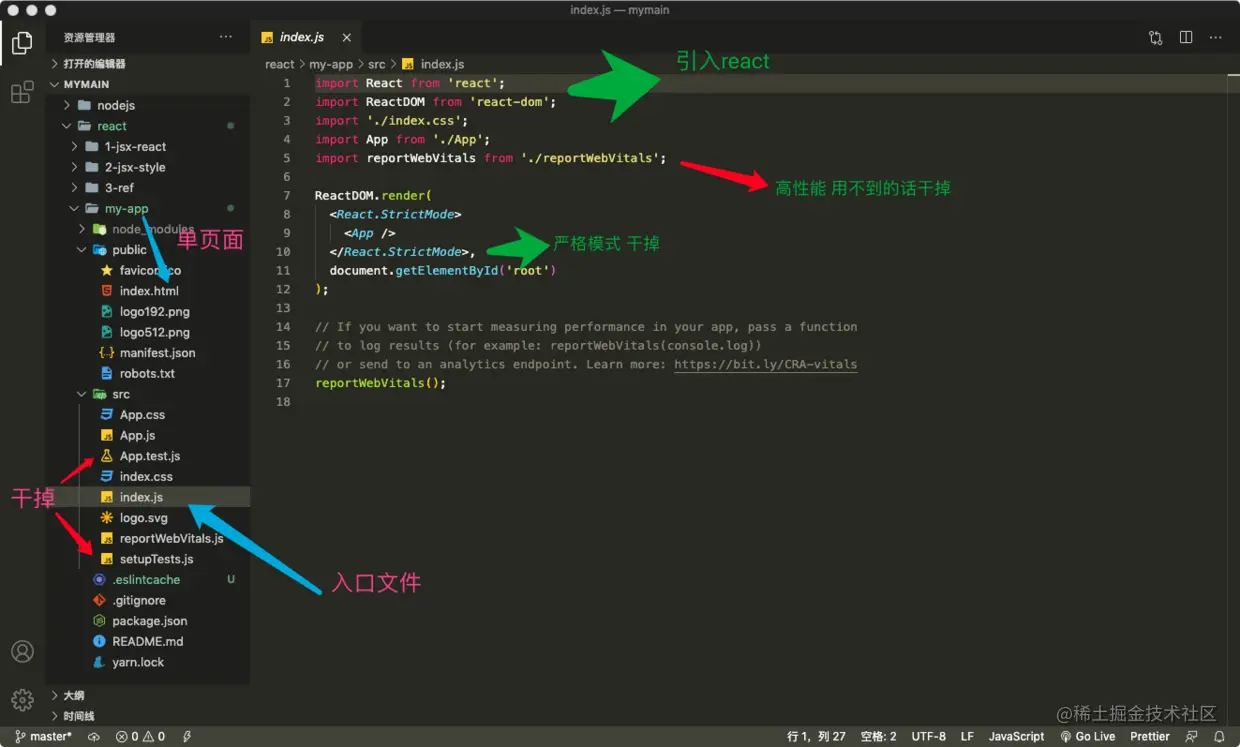
Task: Open index.html in the public folder
Action: 148,291
